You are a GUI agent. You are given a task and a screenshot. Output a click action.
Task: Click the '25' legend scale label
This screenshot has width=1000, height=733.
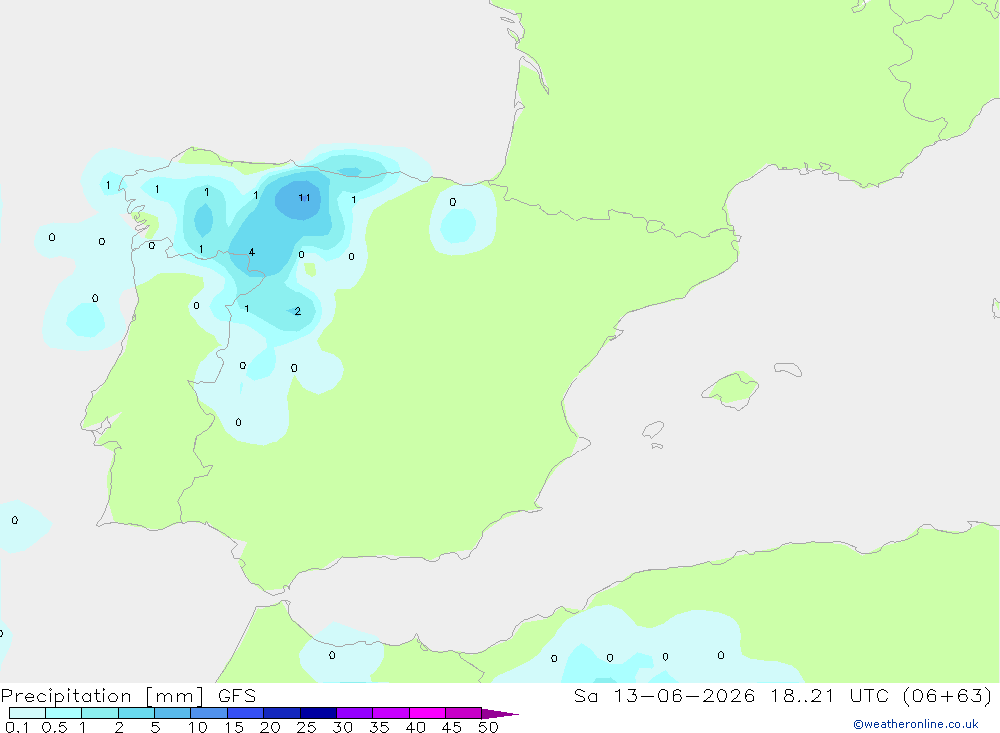(307, 727)
